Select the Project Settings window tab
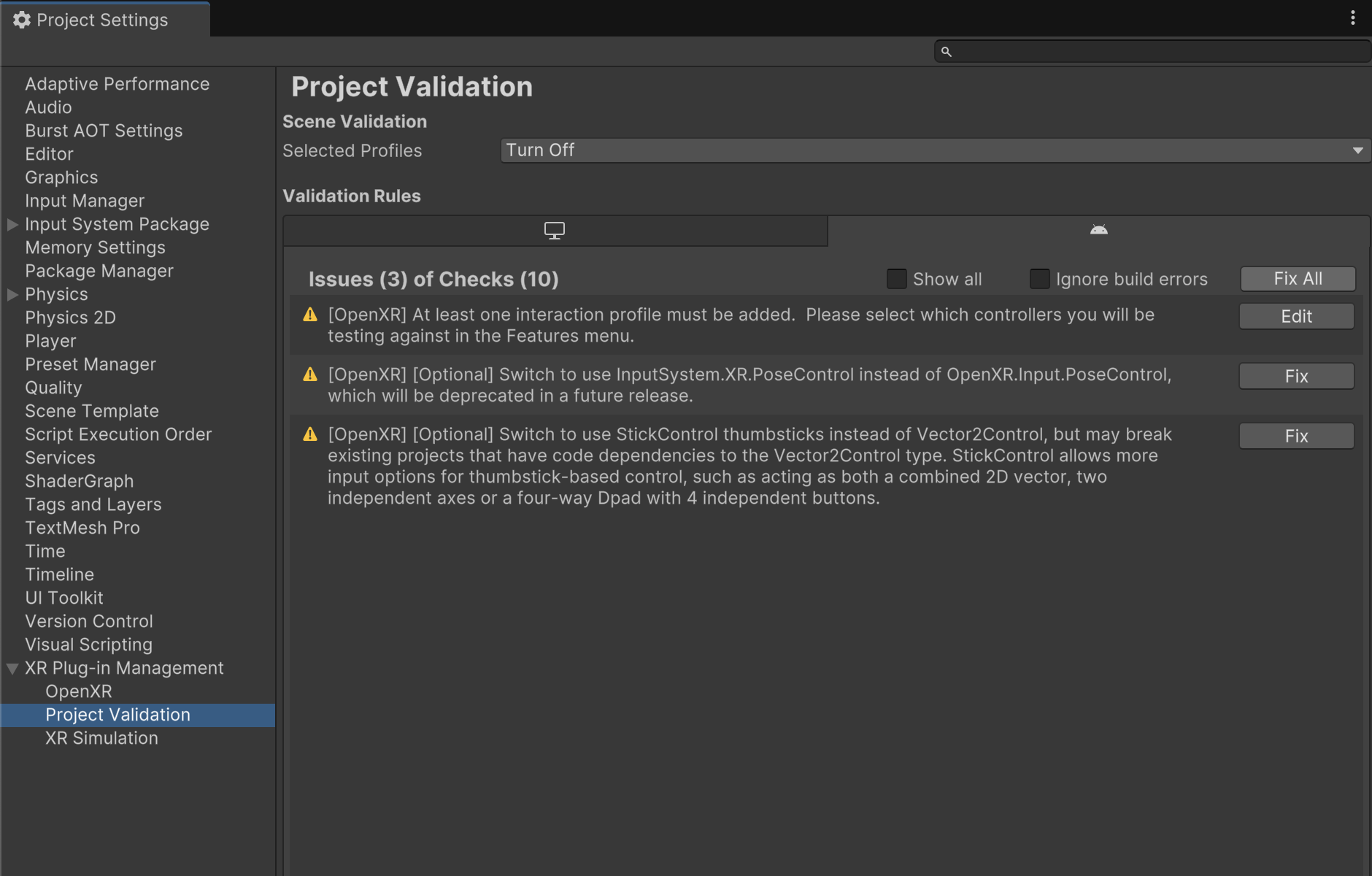 (x=102, y=19)
